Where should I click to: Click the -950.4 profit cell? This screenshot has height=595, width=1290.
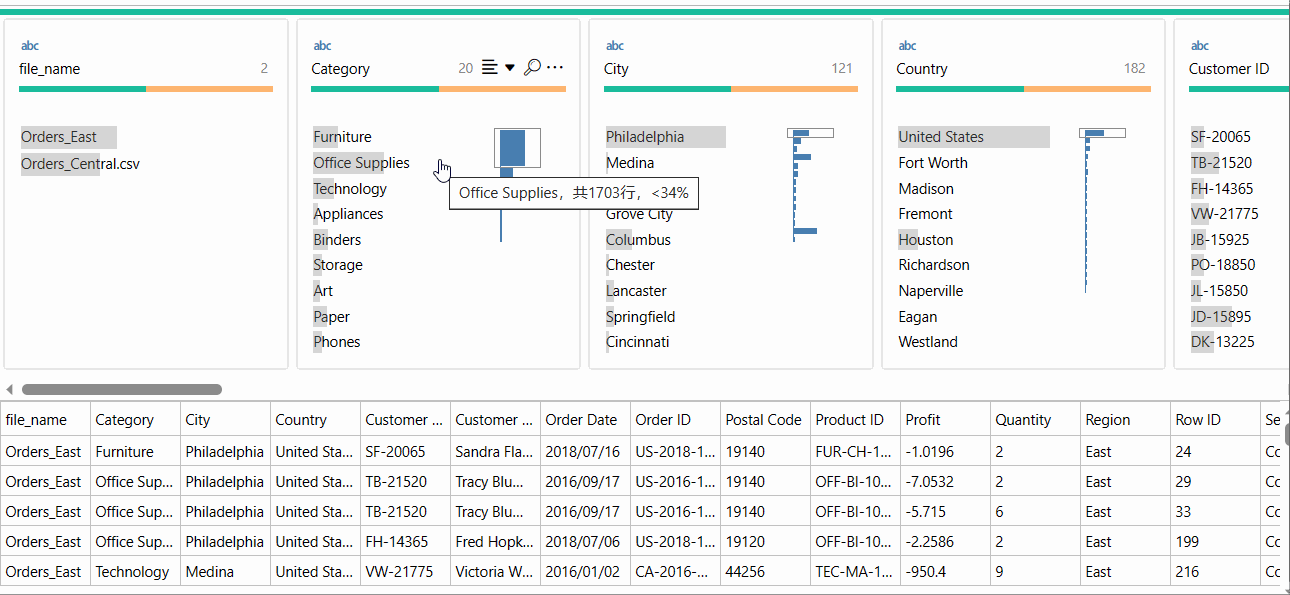[x=946, y=572]
